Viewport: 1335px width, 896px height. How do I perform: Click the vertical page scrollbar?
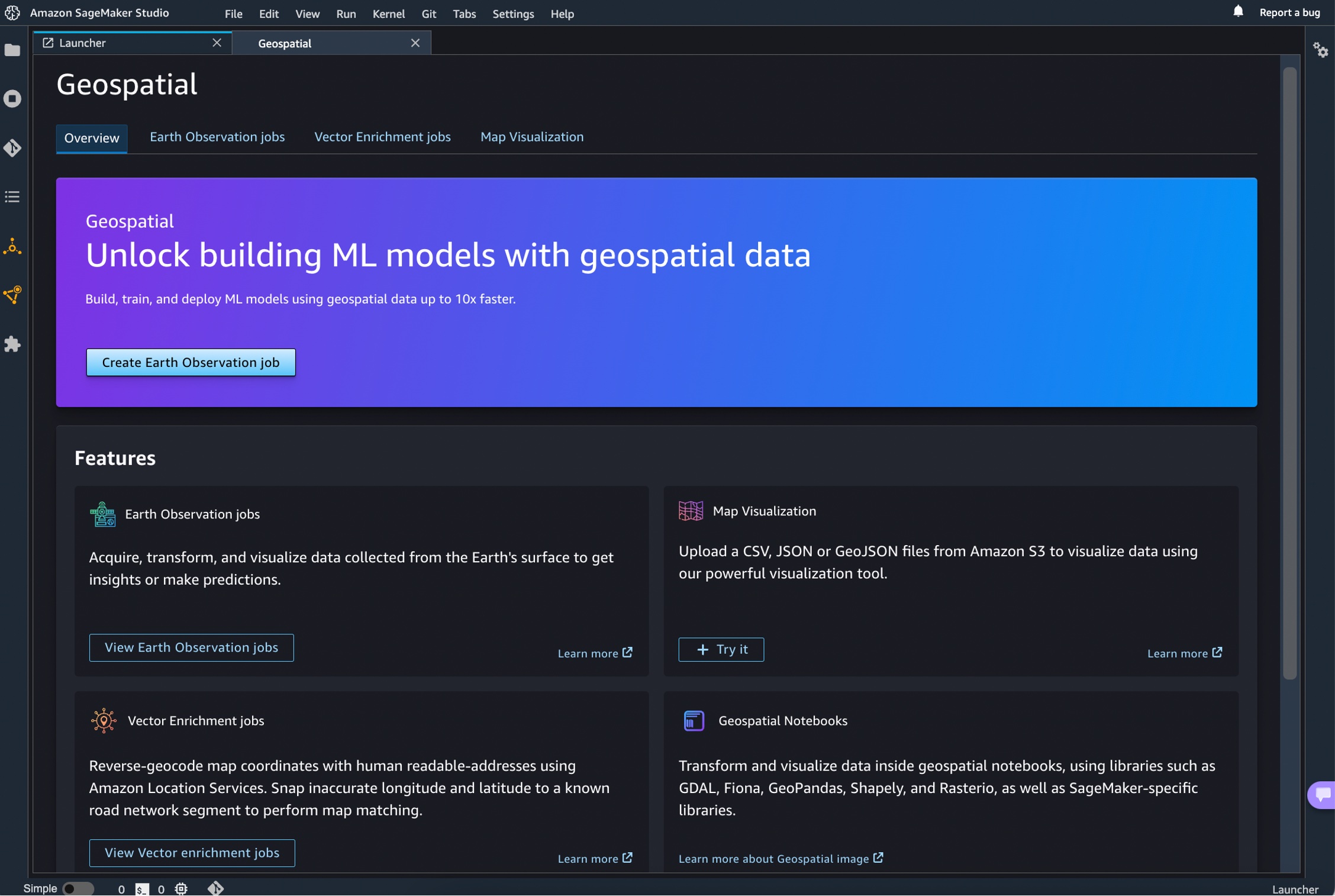pyautogui.click(x=1289, y=373)
